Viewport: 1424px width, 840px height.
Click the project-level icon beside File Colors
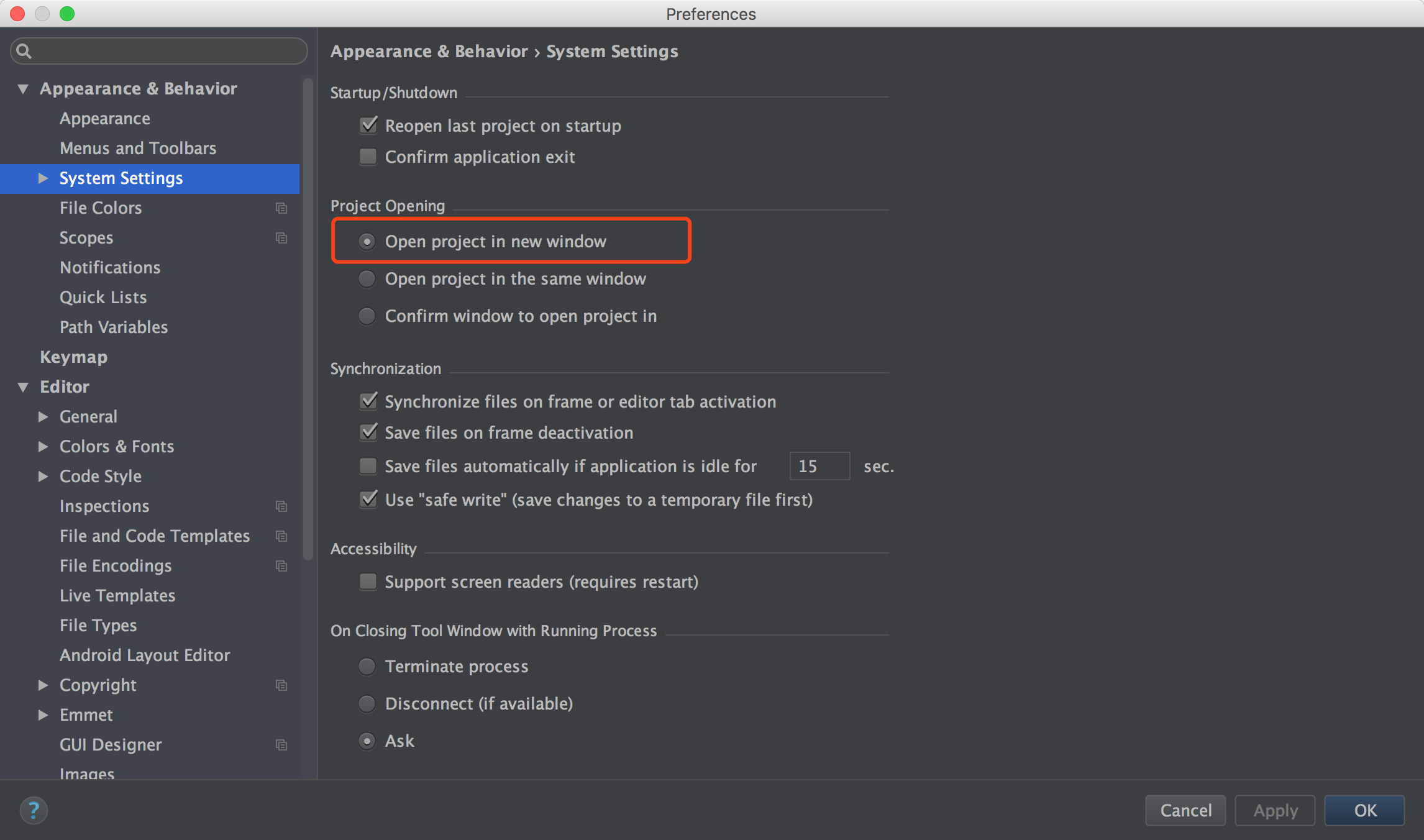click(x=281, y=208)
